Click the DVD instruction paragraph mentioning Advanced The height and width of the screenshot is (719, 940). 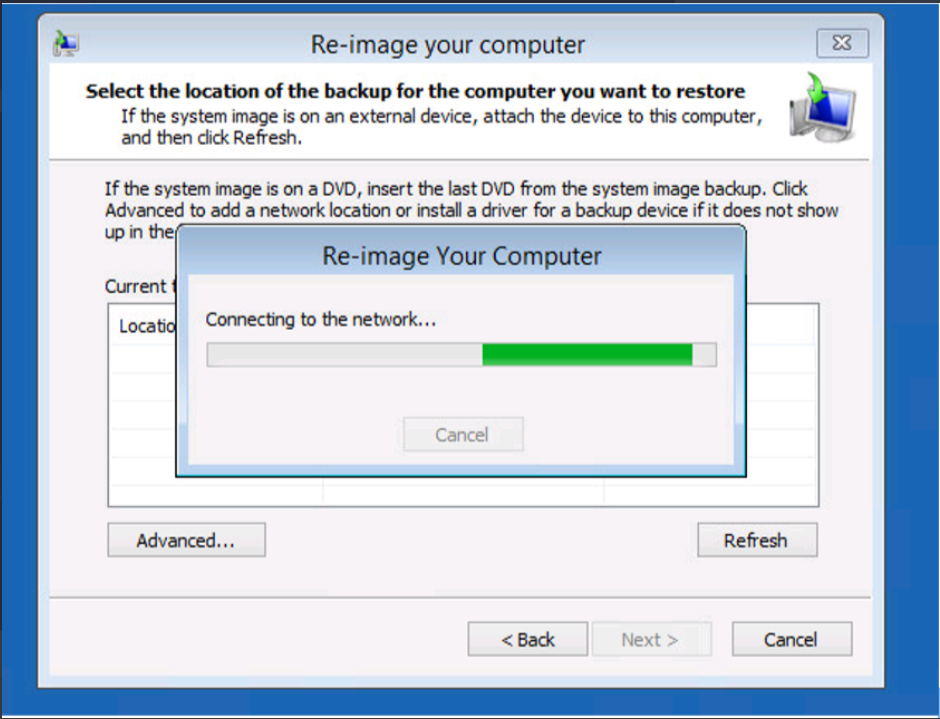[x=471, y=210]
